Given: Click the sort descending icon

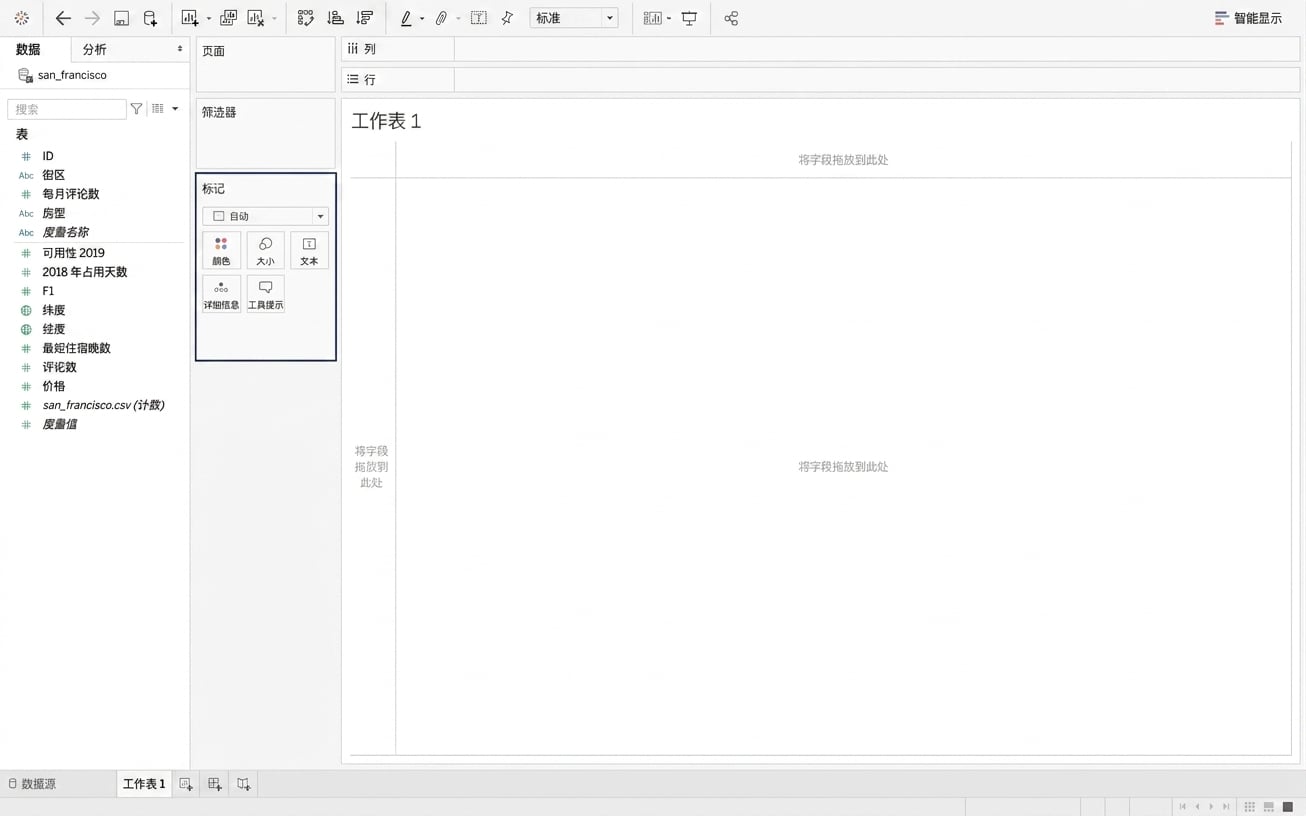Looking at the screenshot, I should click(x=364, y=18).
